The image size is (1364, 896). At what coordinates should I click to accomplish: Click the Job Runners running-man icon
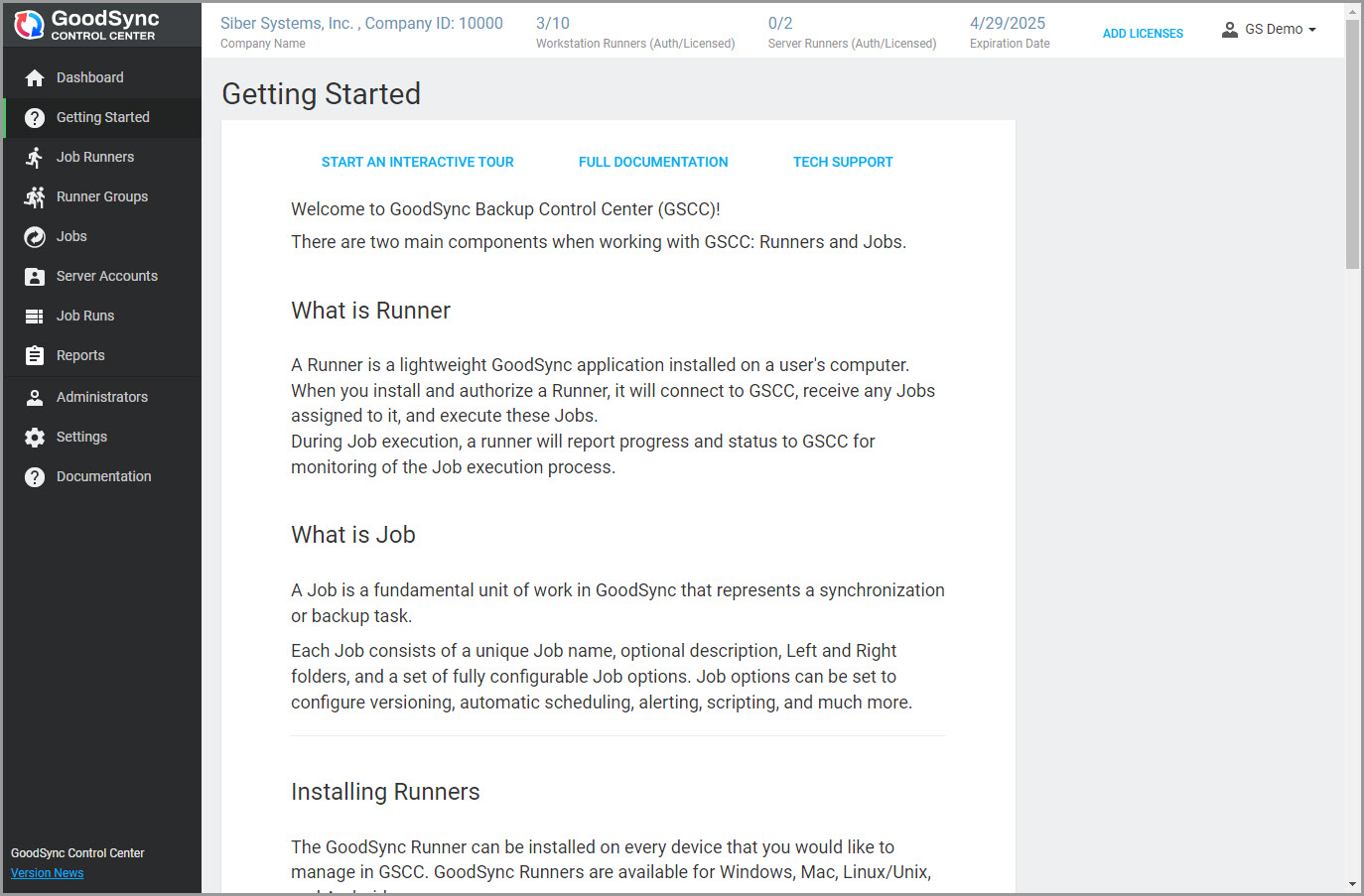click(x=35, y=158)
